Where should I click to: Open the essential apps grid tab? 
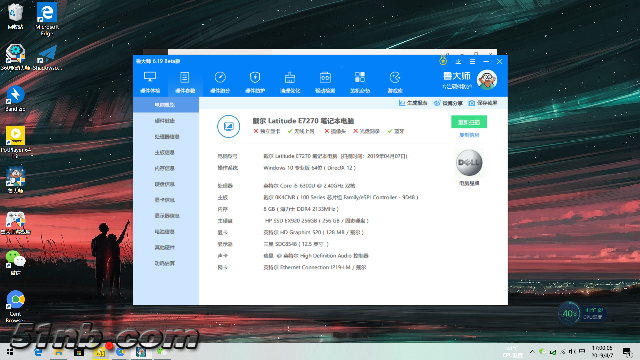point(360,82)
